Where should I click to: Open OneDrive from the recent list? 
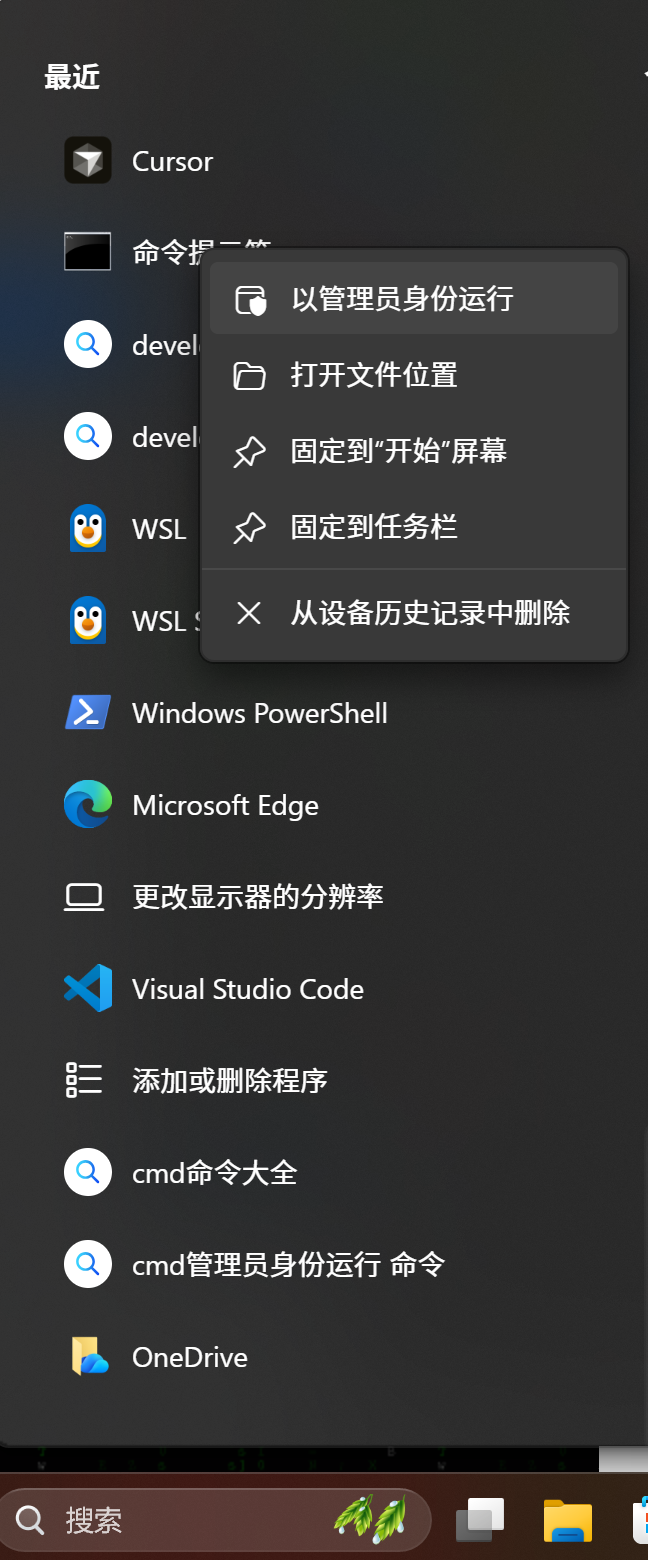click(189, 1356)
